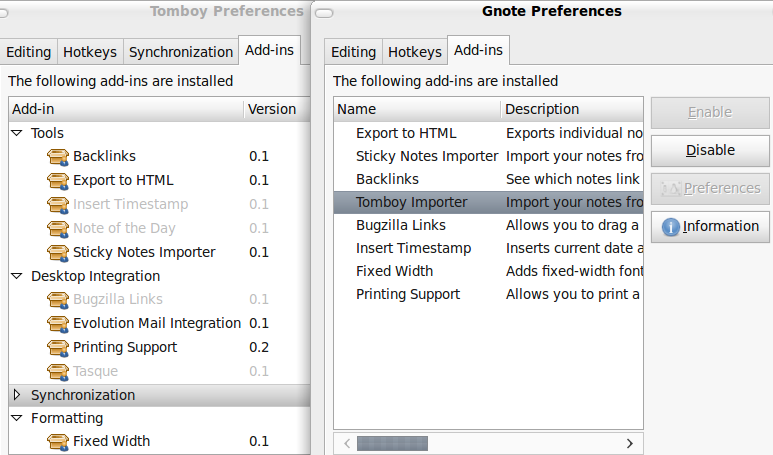The image size is (773, 455).
Task: Click the Export to HTML package icon in Tomboy
Action: (x=58, y=181)
